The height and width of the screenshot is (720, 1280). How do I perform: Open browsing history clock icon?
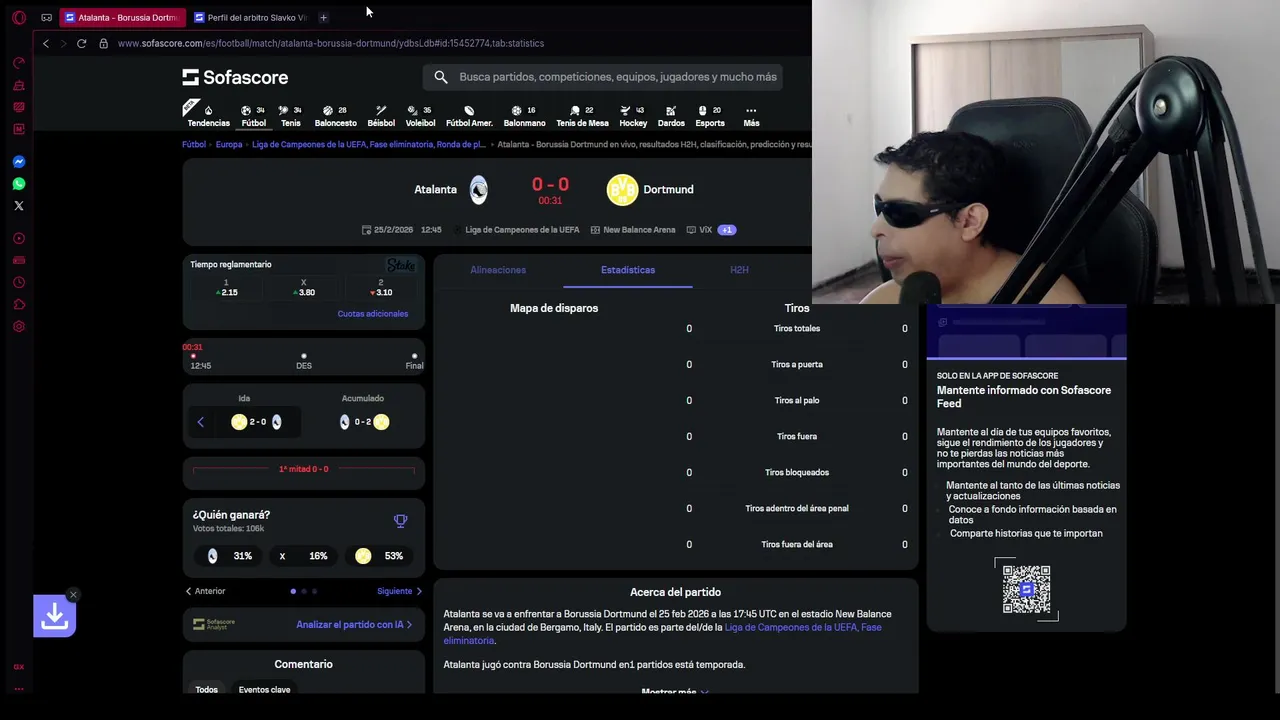[18, 282]
